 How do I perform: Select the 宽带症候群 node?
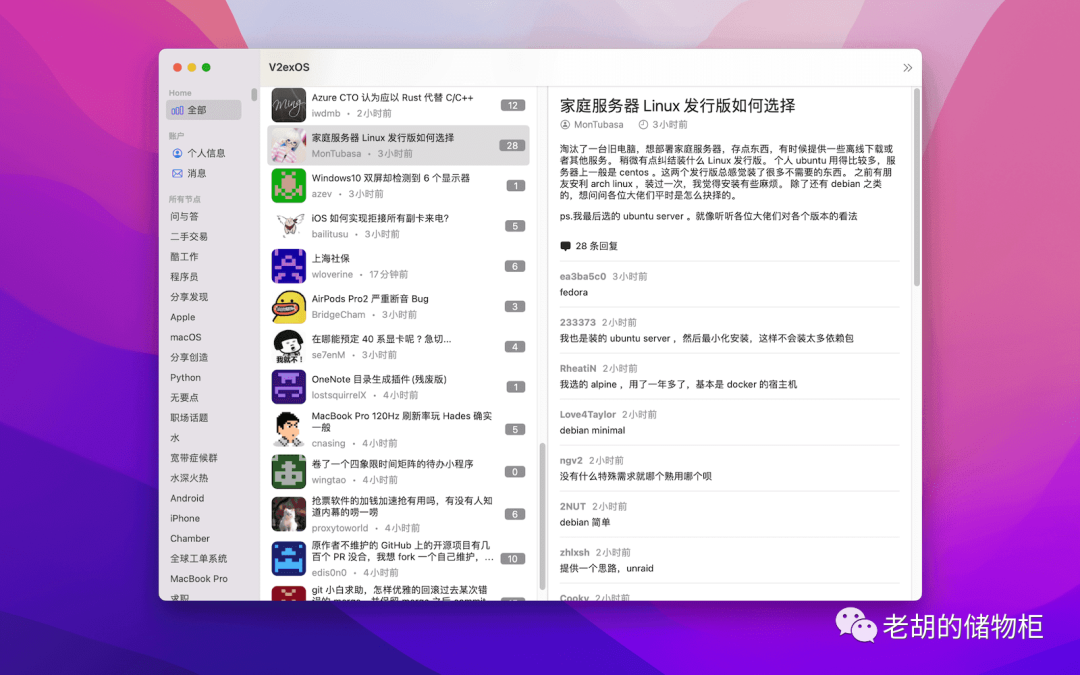coord(194,458)
